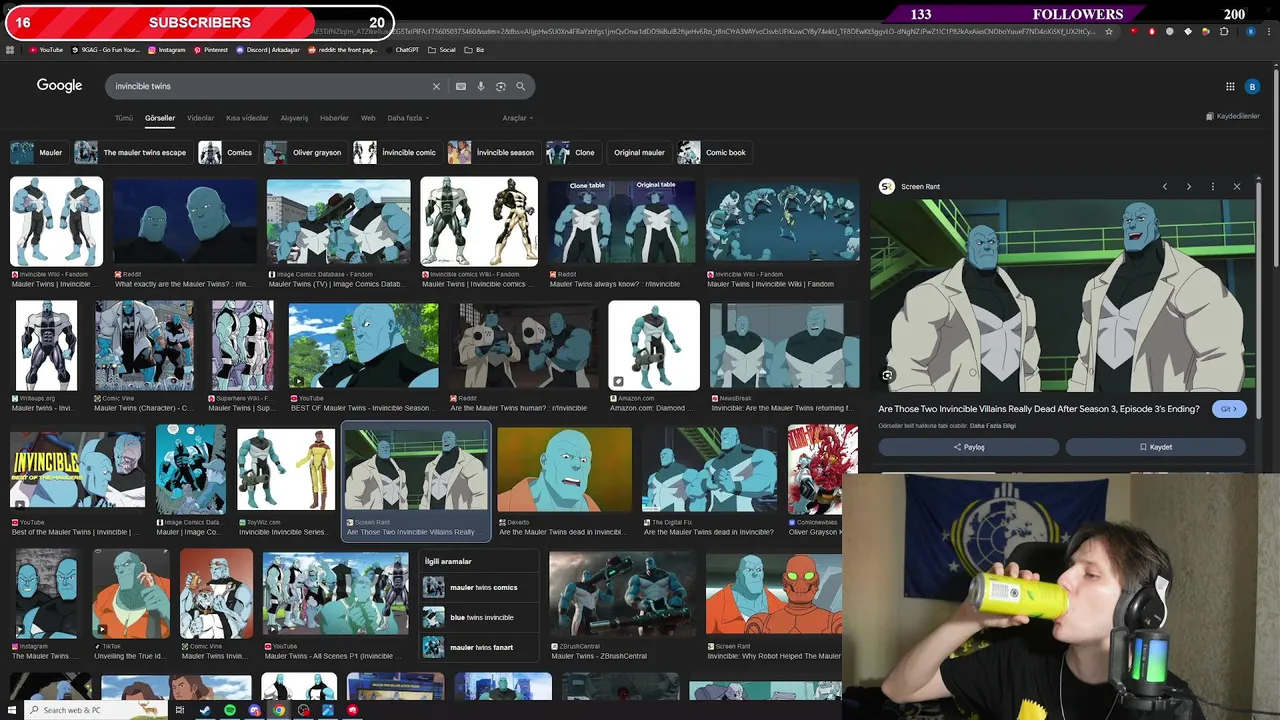
Task: Switch to the Videolar tab
Action: click(x=201, y=118)
